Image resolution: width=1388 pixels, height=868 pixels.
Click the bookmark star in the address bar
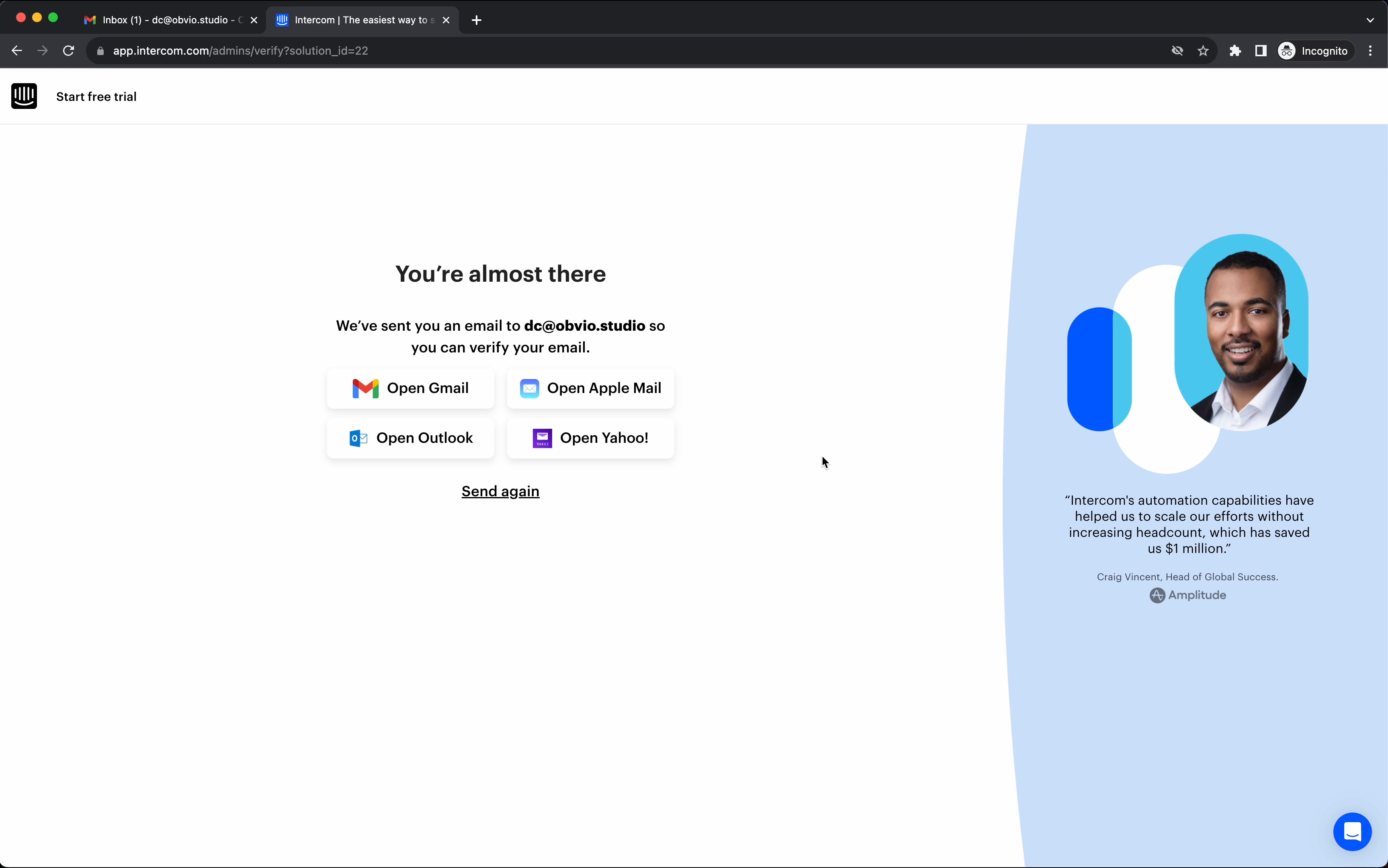coord(1203,51)
